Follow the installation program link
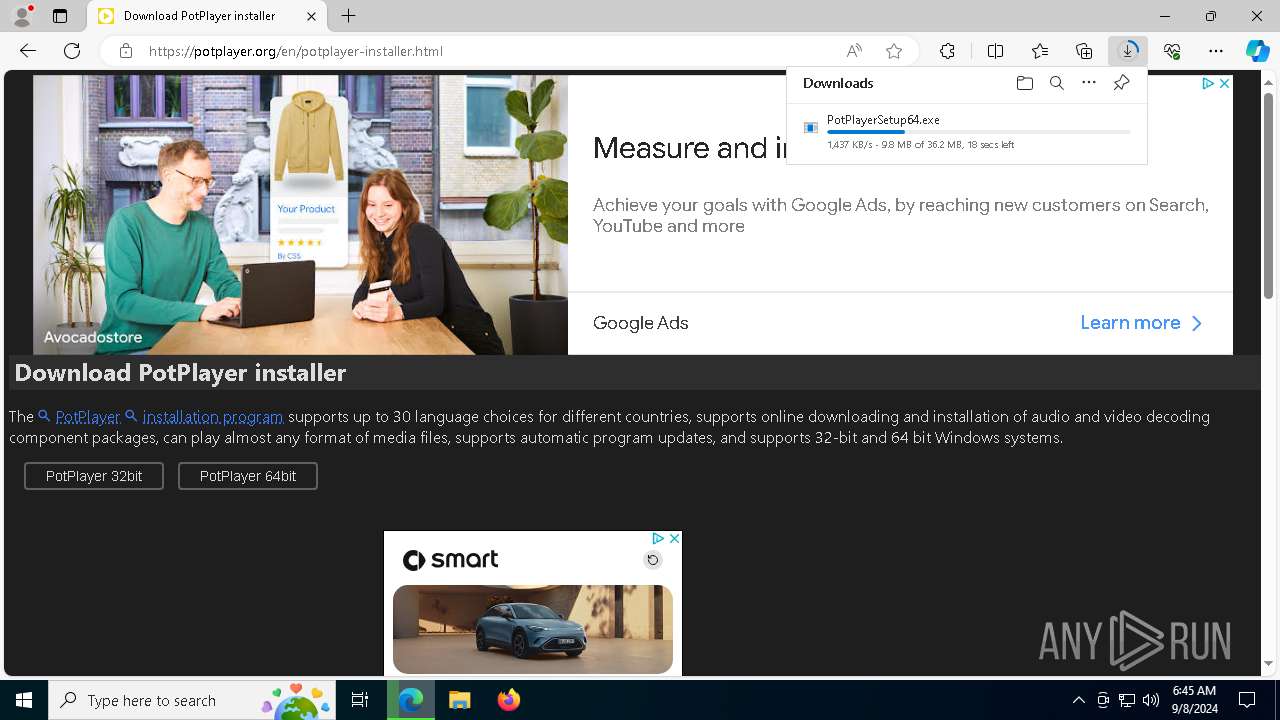Screen dimensions: 1280x720 213,416
